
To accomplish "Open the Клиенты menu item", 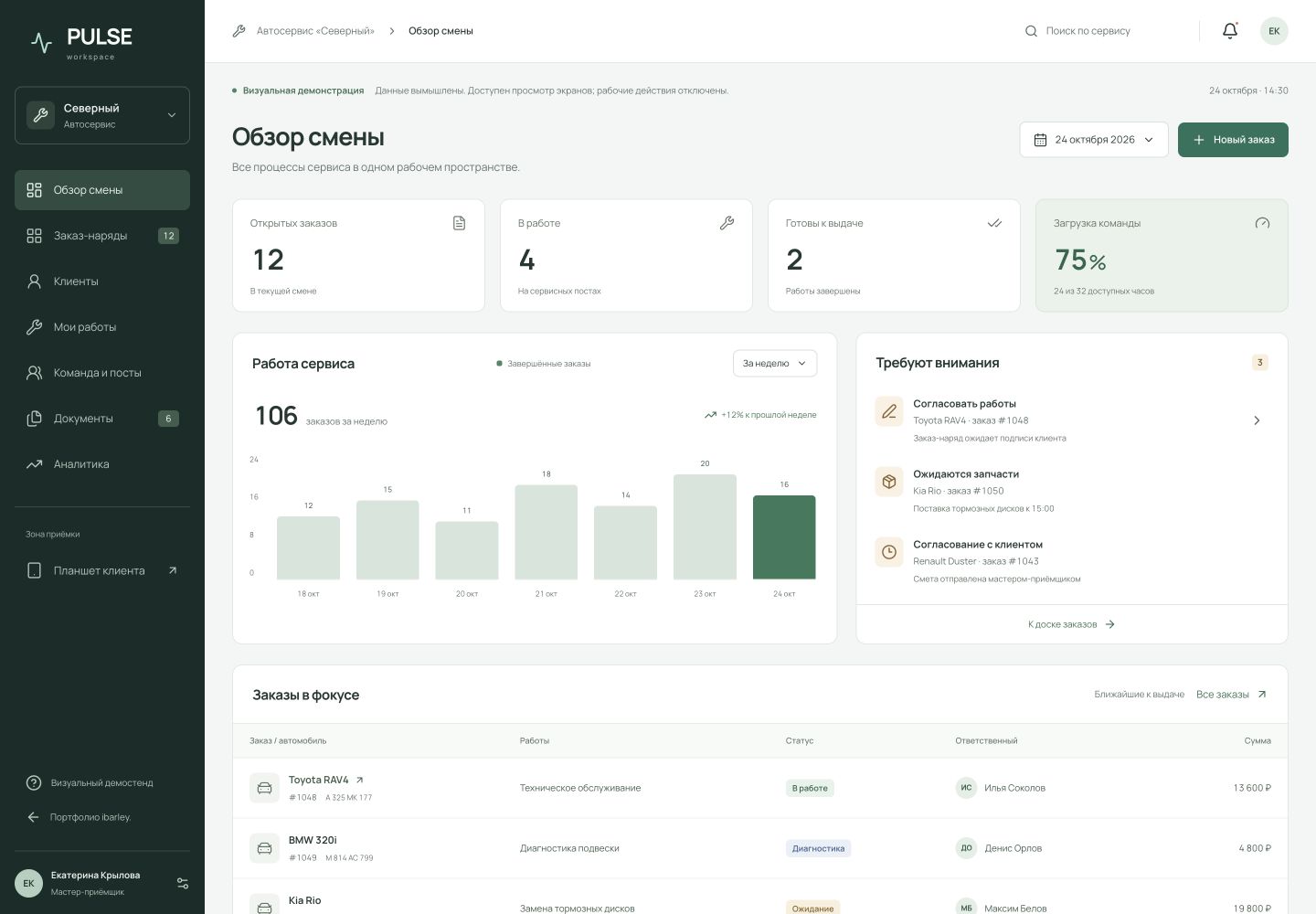I will (x=102, y=282).
